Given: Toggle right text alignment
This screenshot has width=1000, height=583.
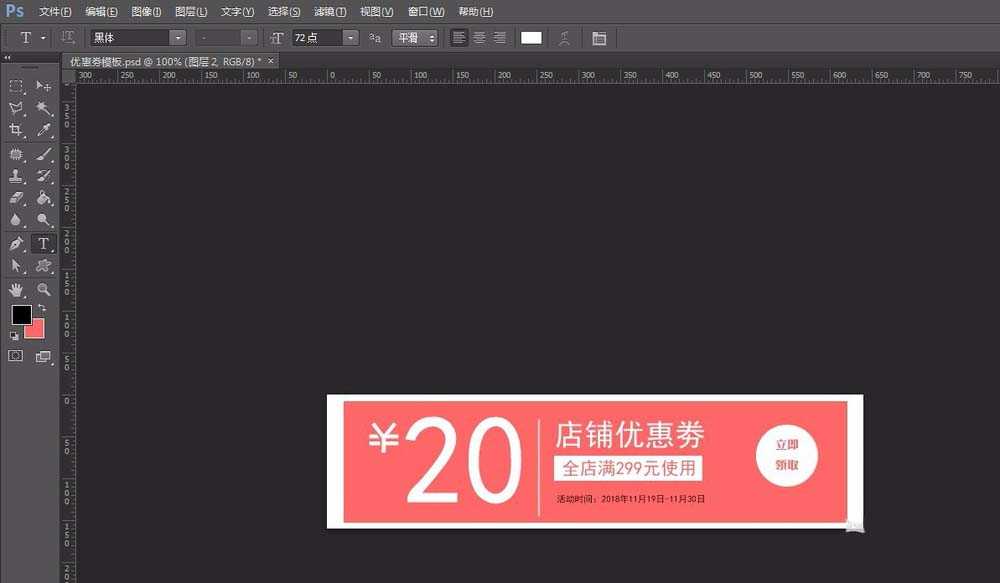Looking at the screenshot, I should tap(500, 37).
